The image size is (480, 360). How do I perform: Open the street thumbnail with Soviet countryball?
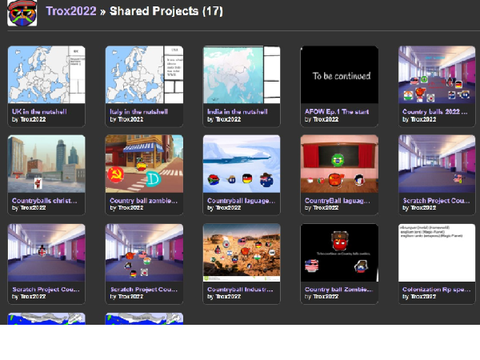click(144, 164)
